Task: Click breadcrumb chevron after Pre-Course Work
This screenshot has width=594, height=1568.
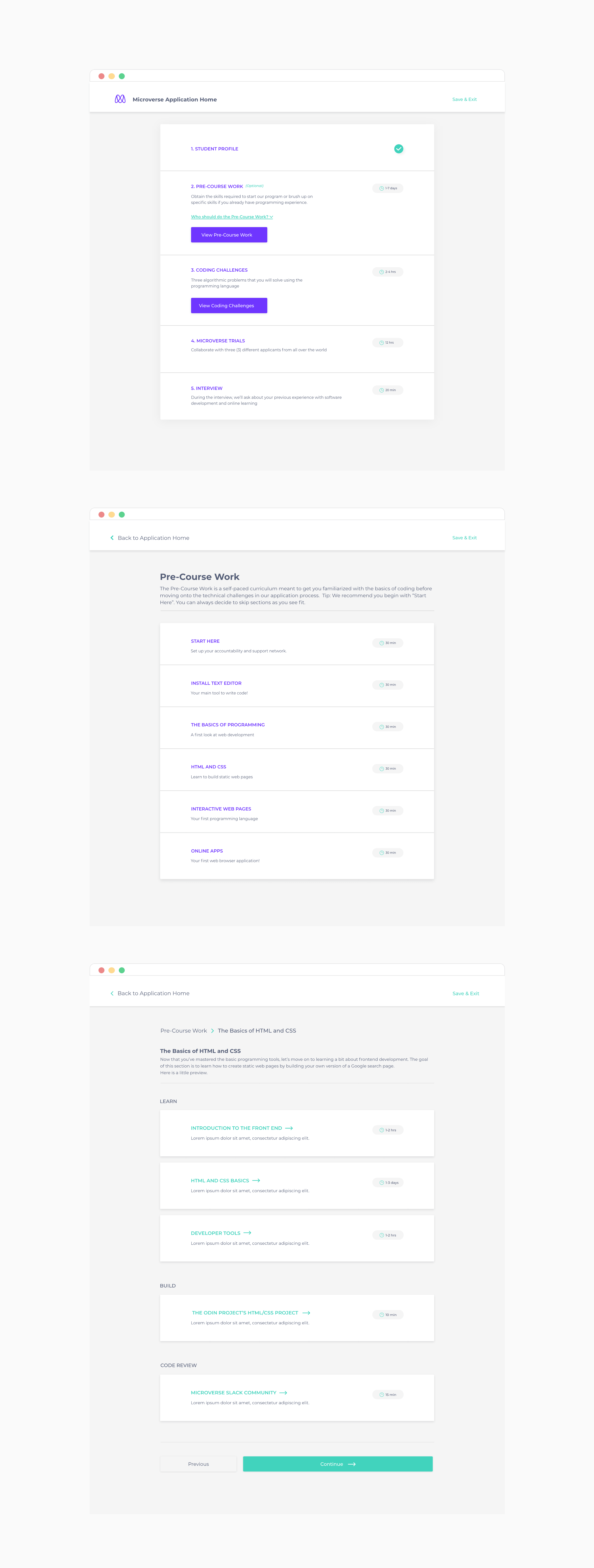Action: pos(212,1030)
